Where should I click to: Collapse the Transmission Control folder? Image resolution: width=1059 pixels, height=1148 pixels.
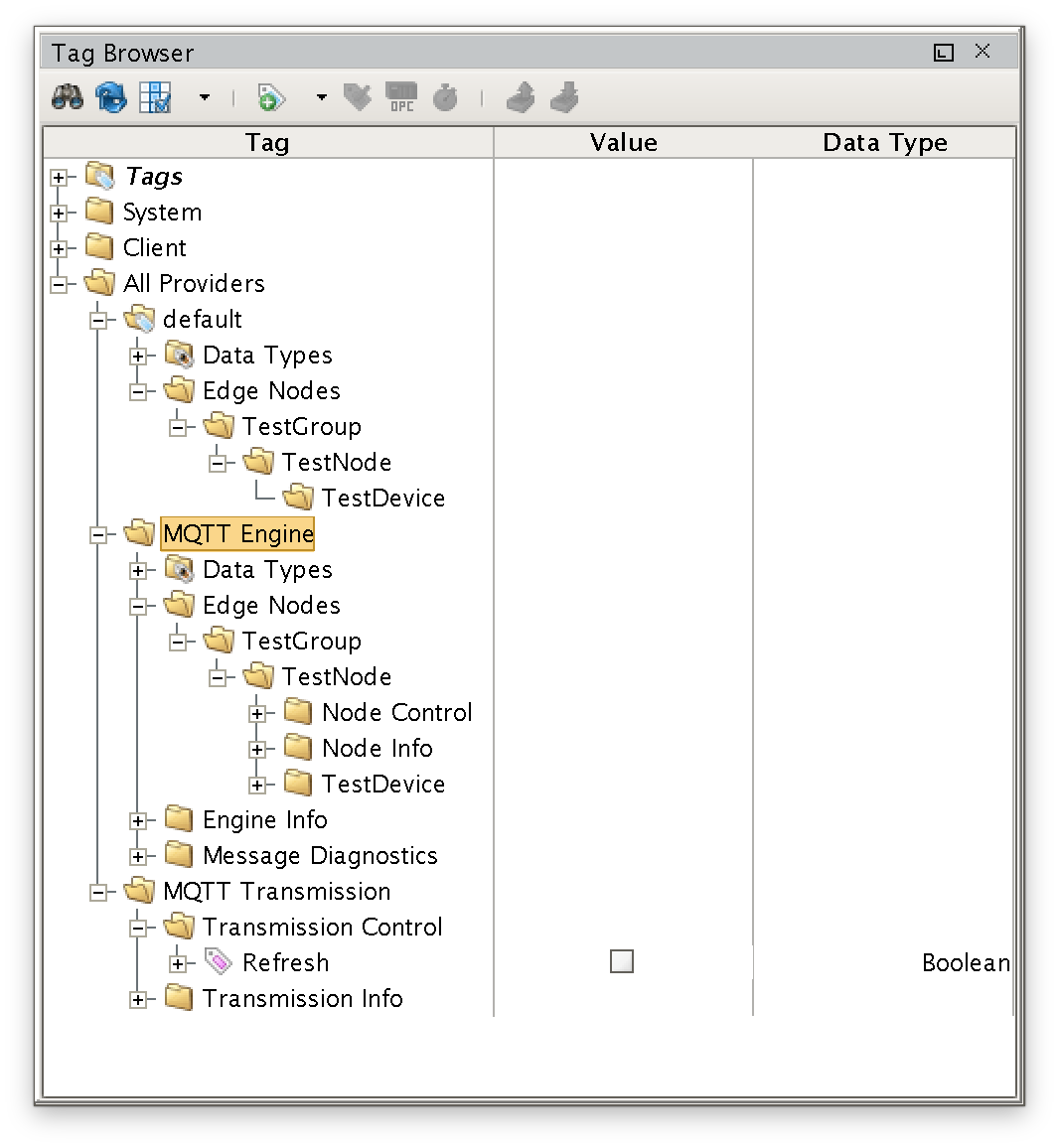pyautogui.click(x=138, y=928)
